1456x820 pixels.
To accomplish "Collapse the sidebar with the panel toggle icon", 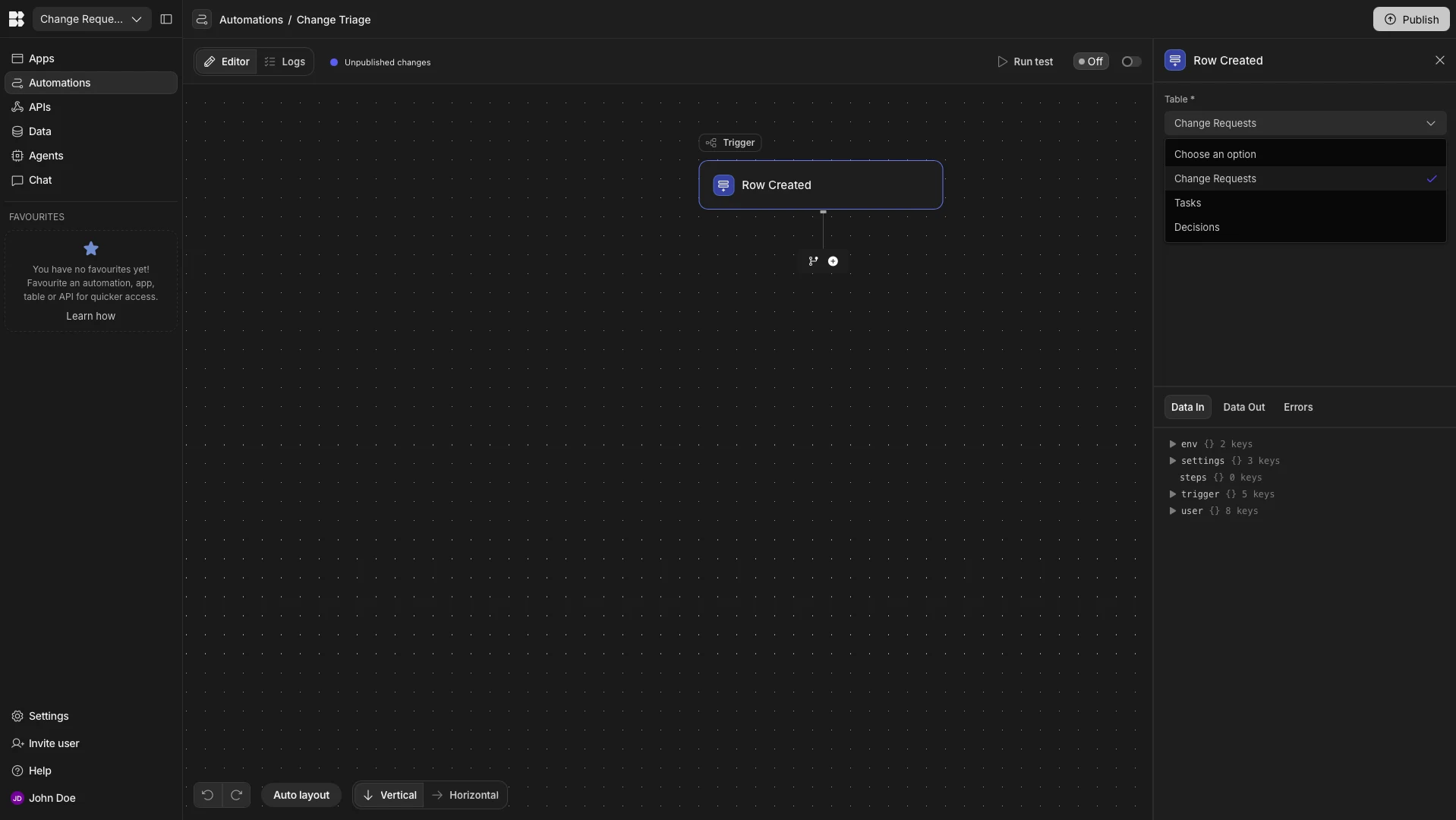I will pos(166,19).
